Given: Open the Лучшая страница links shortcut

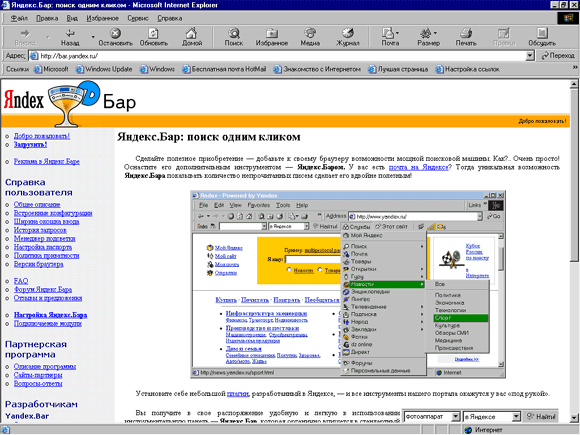Looking at the screenshot, I should (398, 69).
